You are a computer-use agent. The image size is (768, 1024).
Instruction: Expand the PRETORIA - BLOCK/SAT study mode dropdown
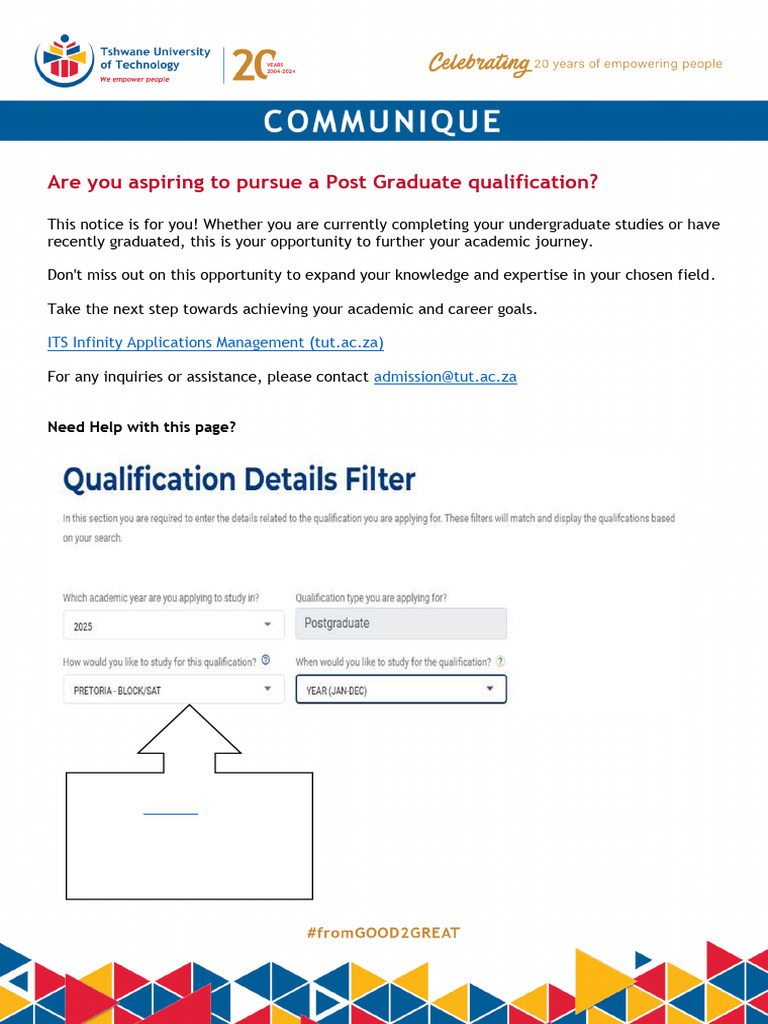coord(174,690)
